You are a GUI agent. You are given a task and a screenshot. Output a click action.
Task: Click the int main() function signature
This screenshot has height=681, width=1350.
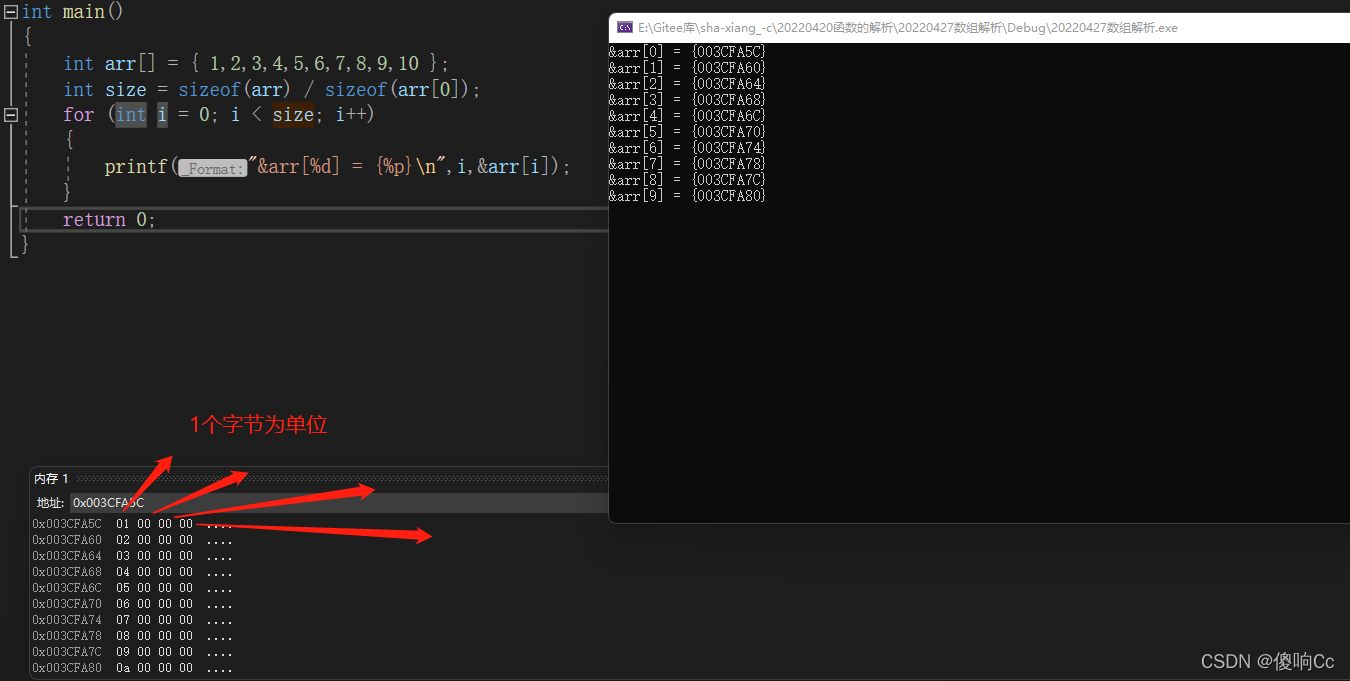click(72, 12)
